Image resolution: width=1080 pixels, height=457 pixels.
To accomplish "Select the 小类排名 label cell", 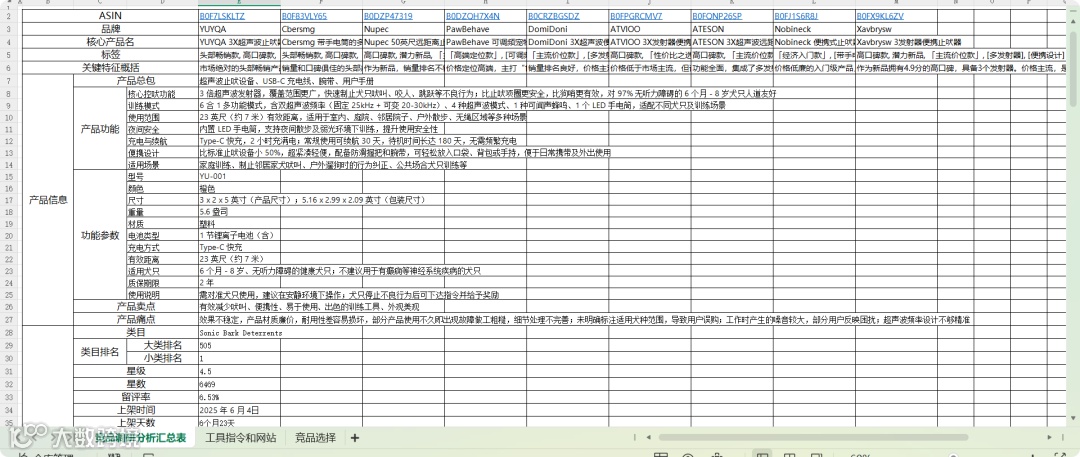I will [x=162, y=358].
